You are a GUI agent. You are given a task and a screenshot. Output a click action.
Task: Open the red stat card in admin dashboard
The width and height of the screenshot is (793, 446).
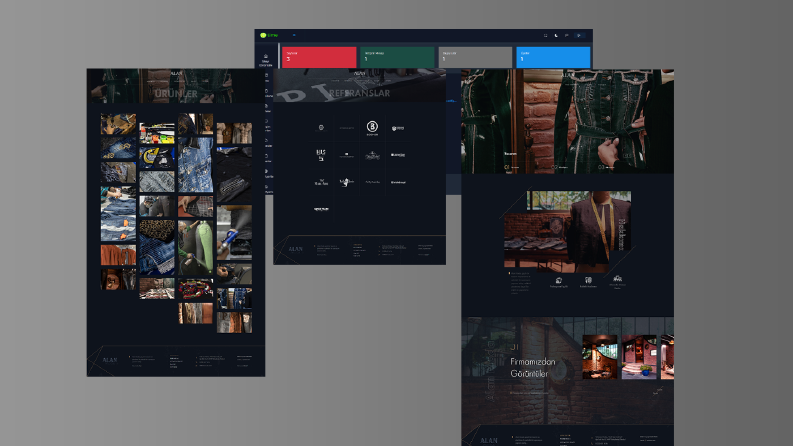coord(319,57)
